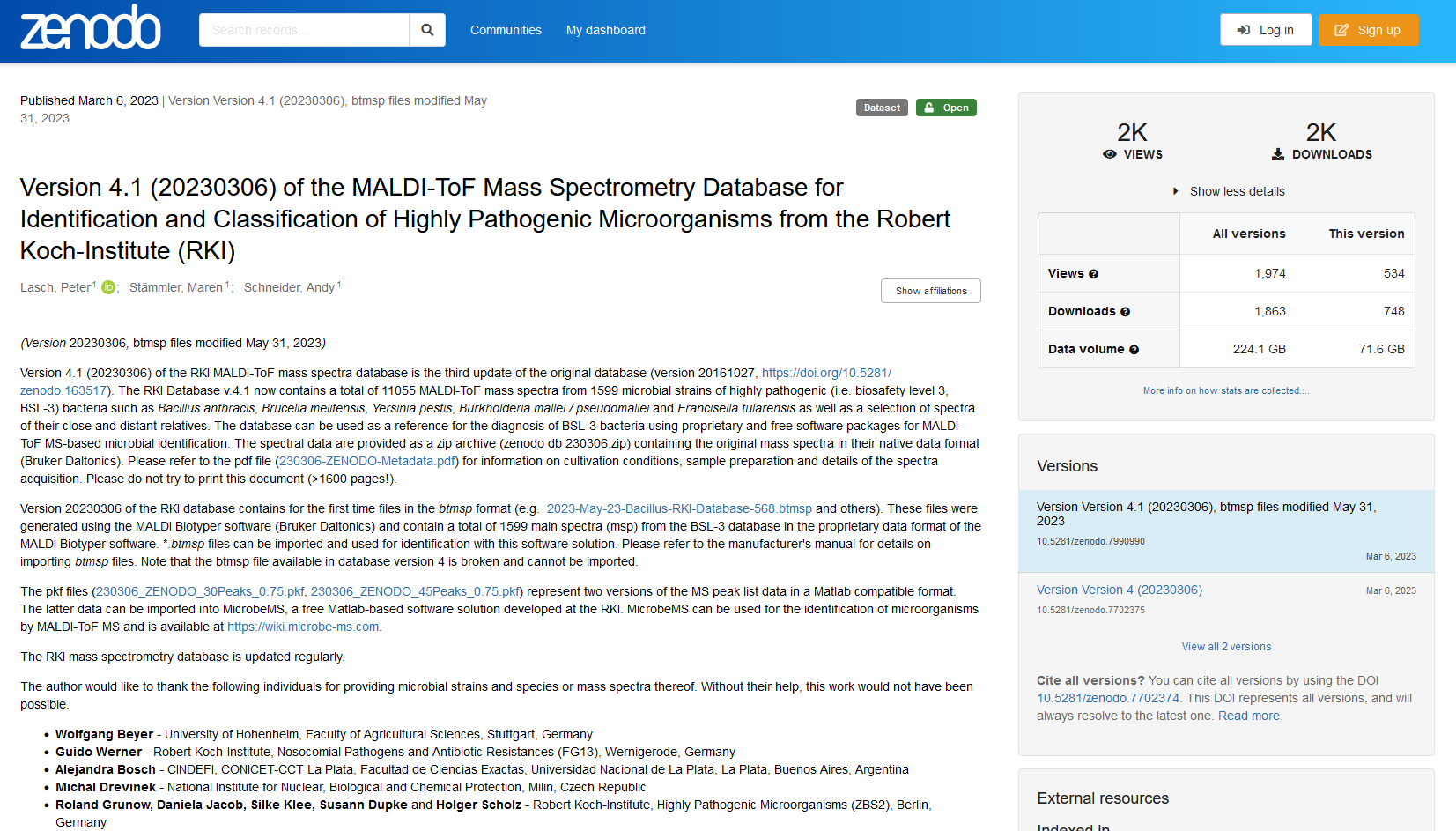This screenshot has width=1456, height=831.
Task: Click the 10.5281/zenodo.7702374 DOI link
Action: 1107,698
